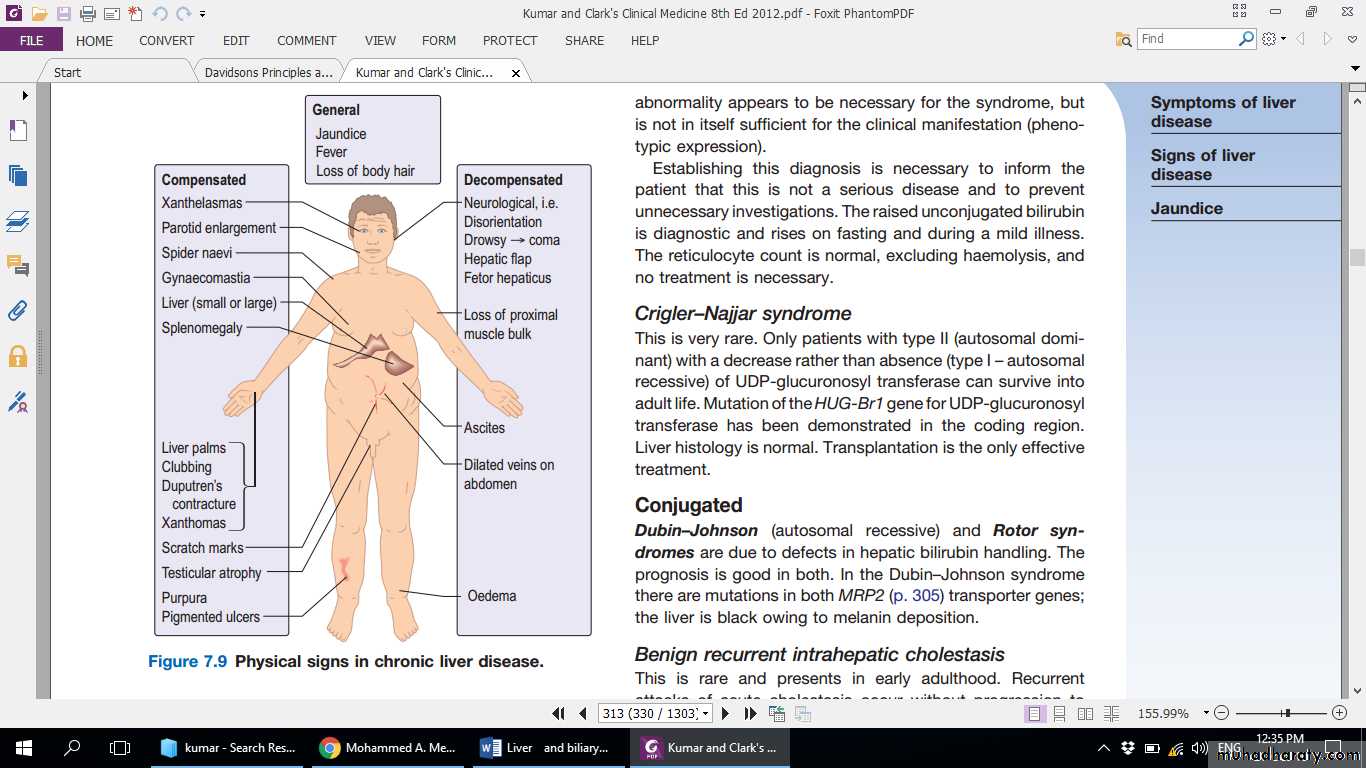
Task: Show the Attachments paperclip panel
Action: click(x=18, y=311)
